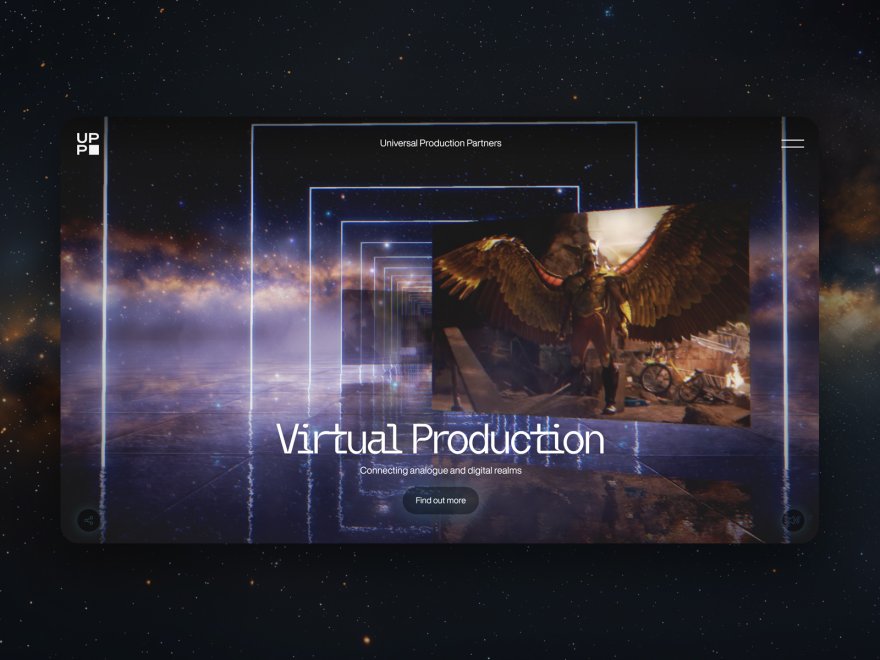Select the dimmed thumbnail behind featured image
Screen dimensions: 880x660
point(387,327)
